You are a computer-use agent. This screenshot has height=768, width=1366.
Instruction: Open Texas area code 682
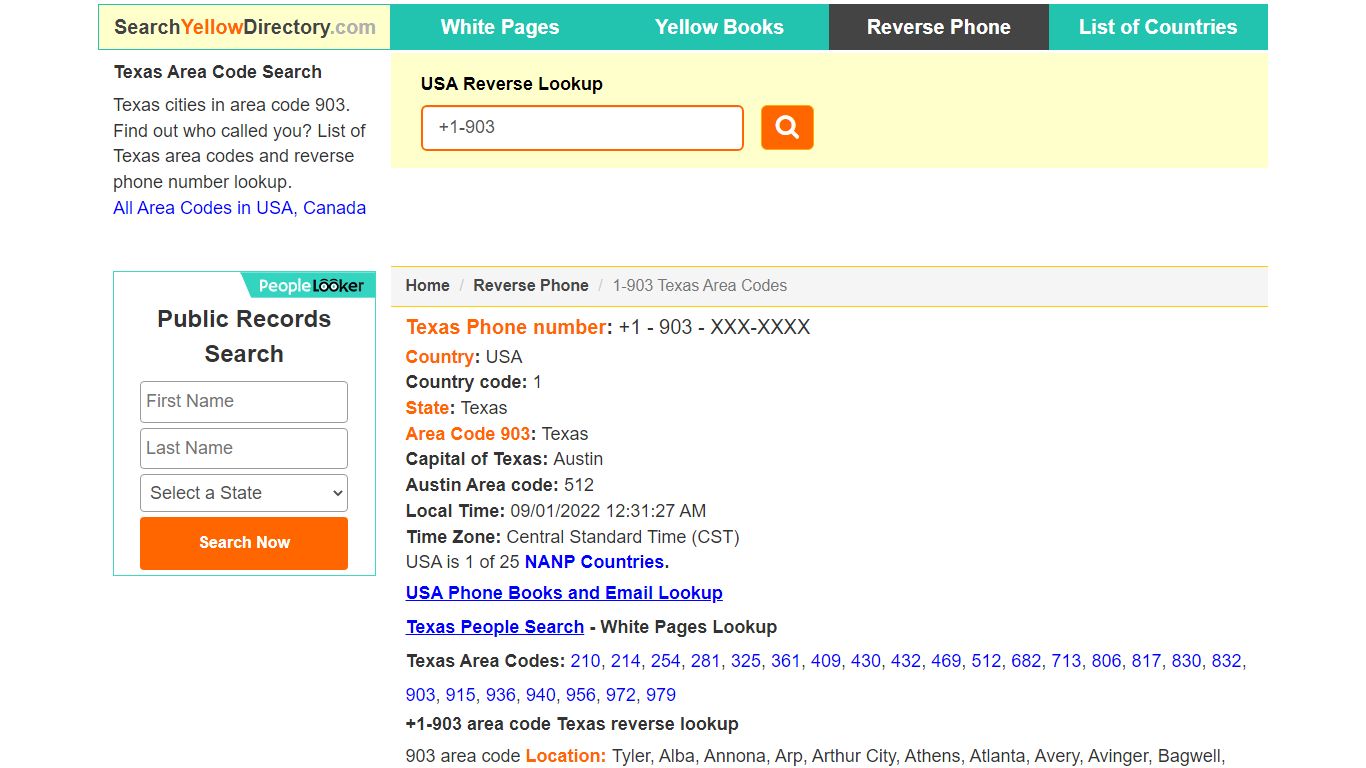[x=1025, y=661]
